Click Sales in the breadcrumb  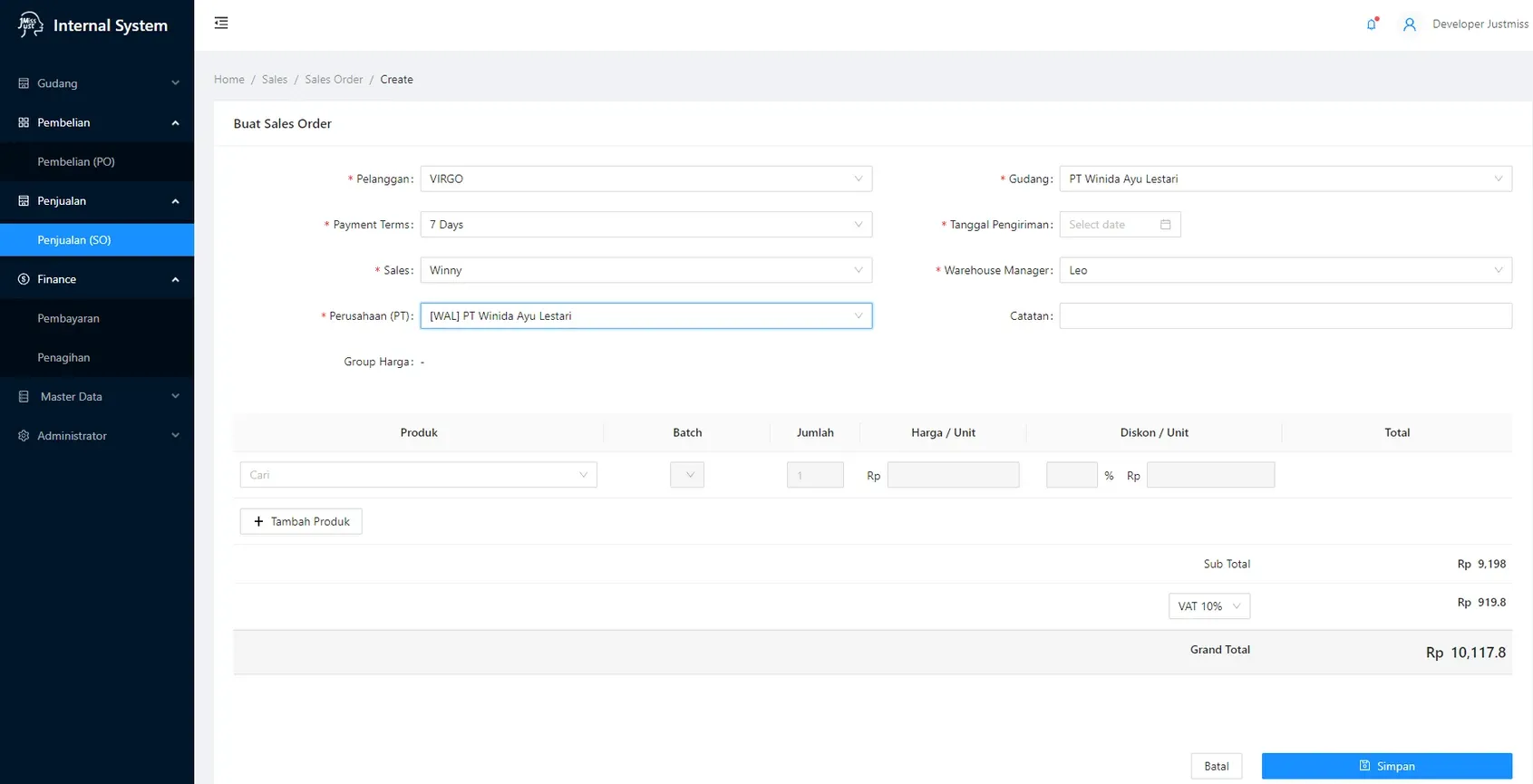(275, 80)
